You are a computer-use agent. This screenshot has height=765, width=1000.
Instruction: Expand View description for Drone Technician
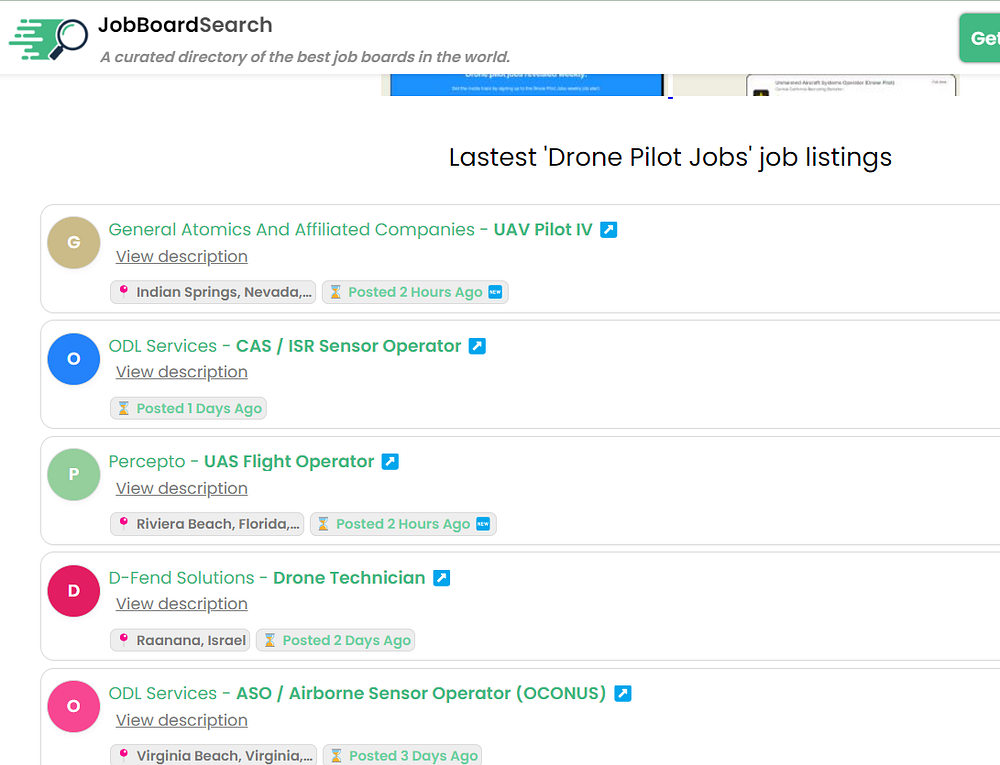182,604
